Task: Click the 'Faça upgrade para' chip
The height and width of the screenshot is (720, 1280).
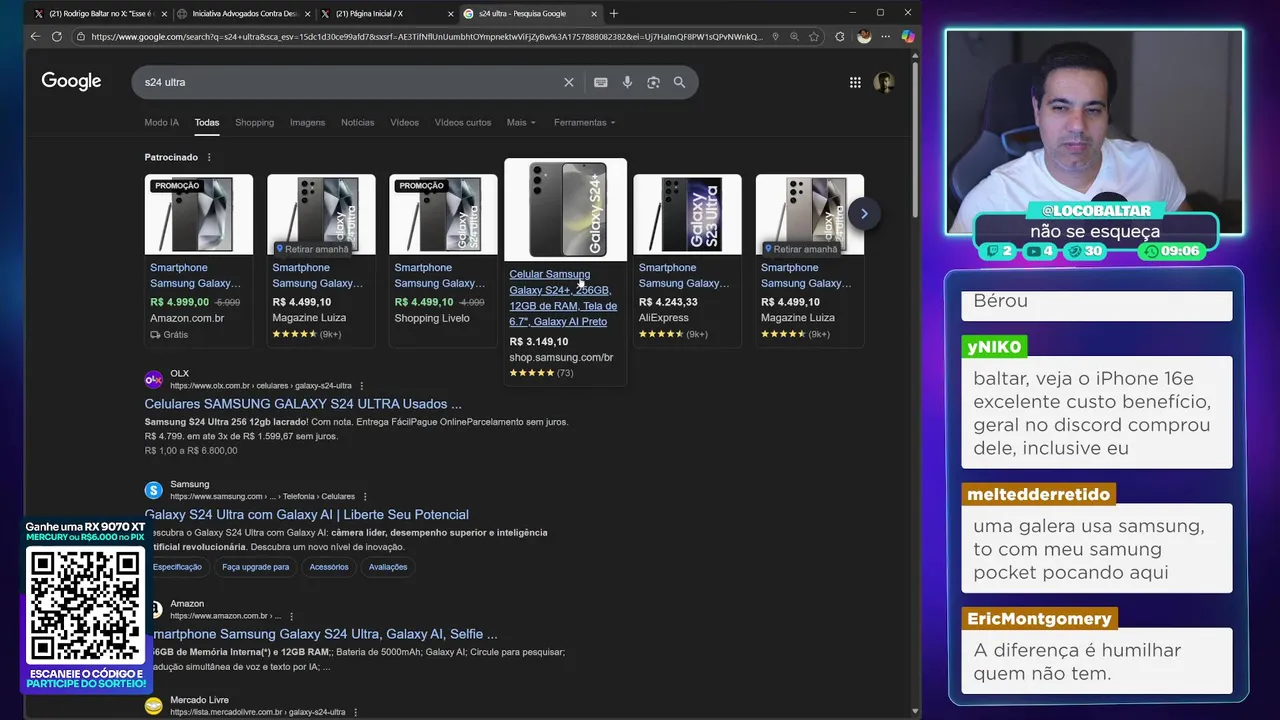Action: pos(255,567)
